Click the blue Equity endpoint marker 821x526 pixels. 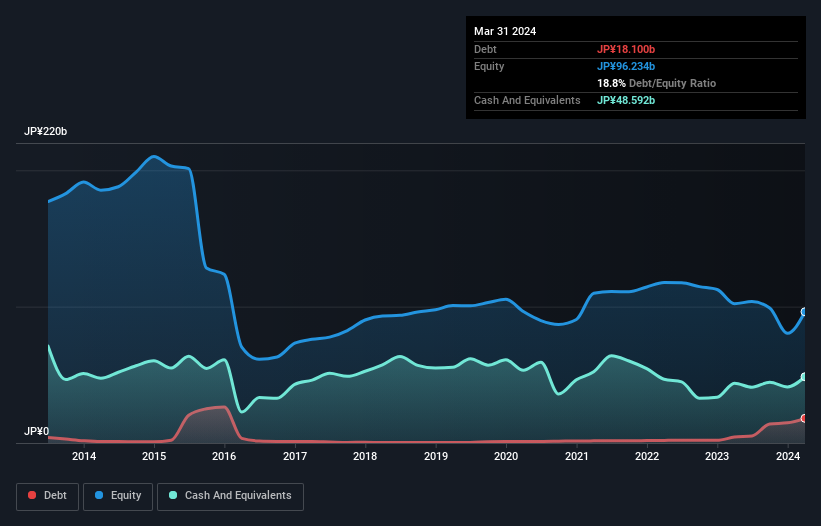804,312
